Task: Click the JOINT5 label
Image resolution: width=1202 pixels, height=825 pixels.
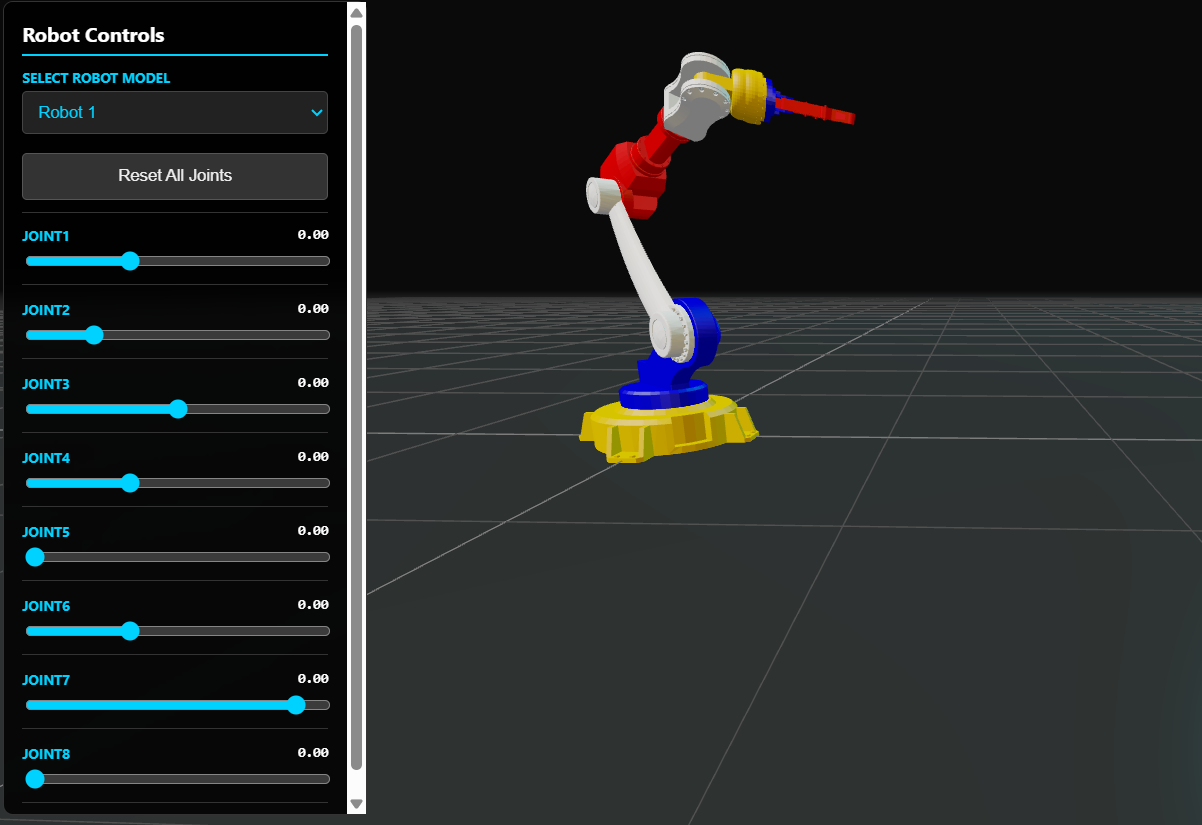Action: (x=46, y=532)
